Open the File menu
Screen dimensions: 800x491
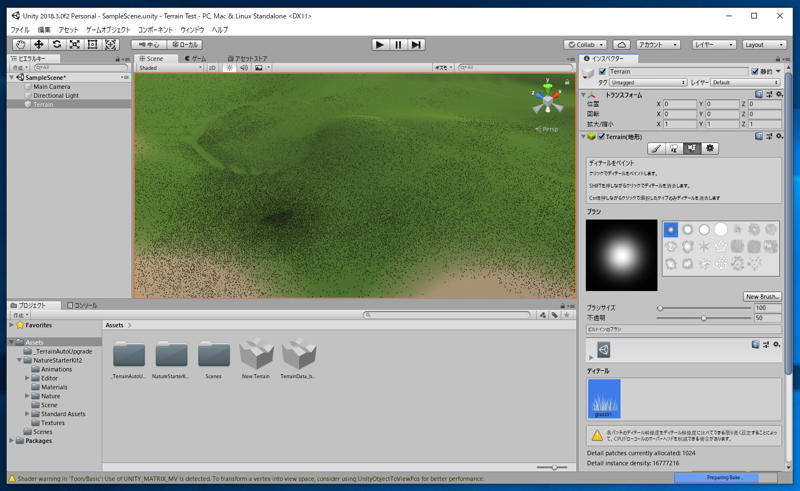20,30
